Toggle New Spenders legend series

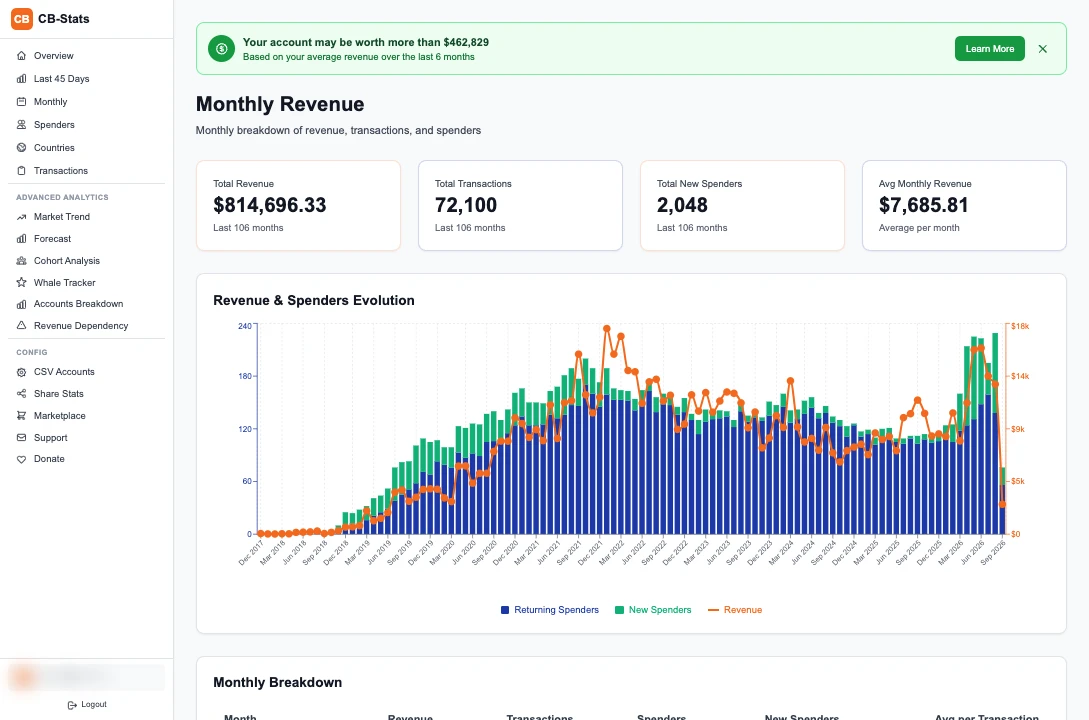(x=653, y=610)
